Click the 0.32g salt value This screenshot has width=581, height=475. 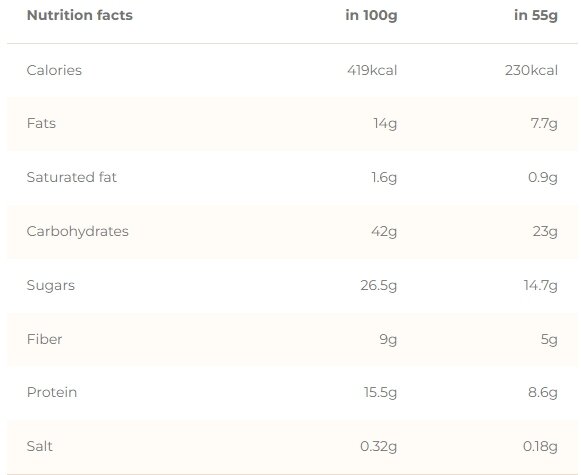(379, 447)
